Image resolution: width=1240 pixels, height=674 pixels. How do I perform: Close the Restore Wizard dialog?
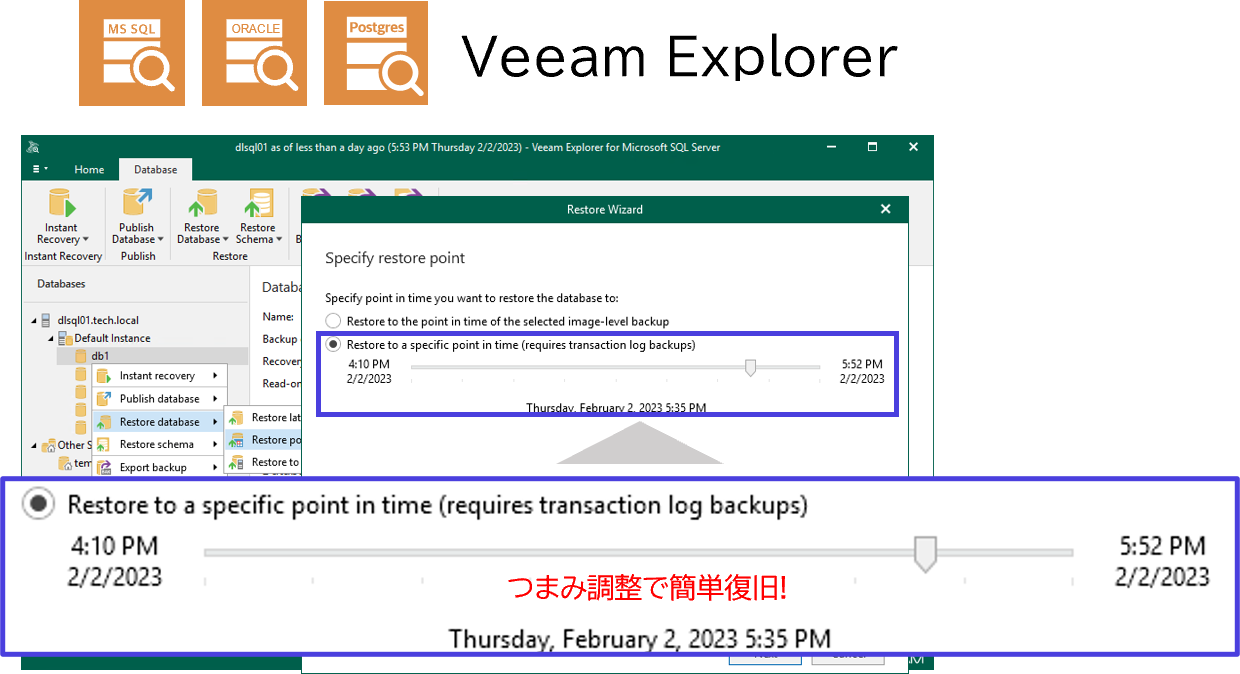pyautogui.click(x=885, y=209)
